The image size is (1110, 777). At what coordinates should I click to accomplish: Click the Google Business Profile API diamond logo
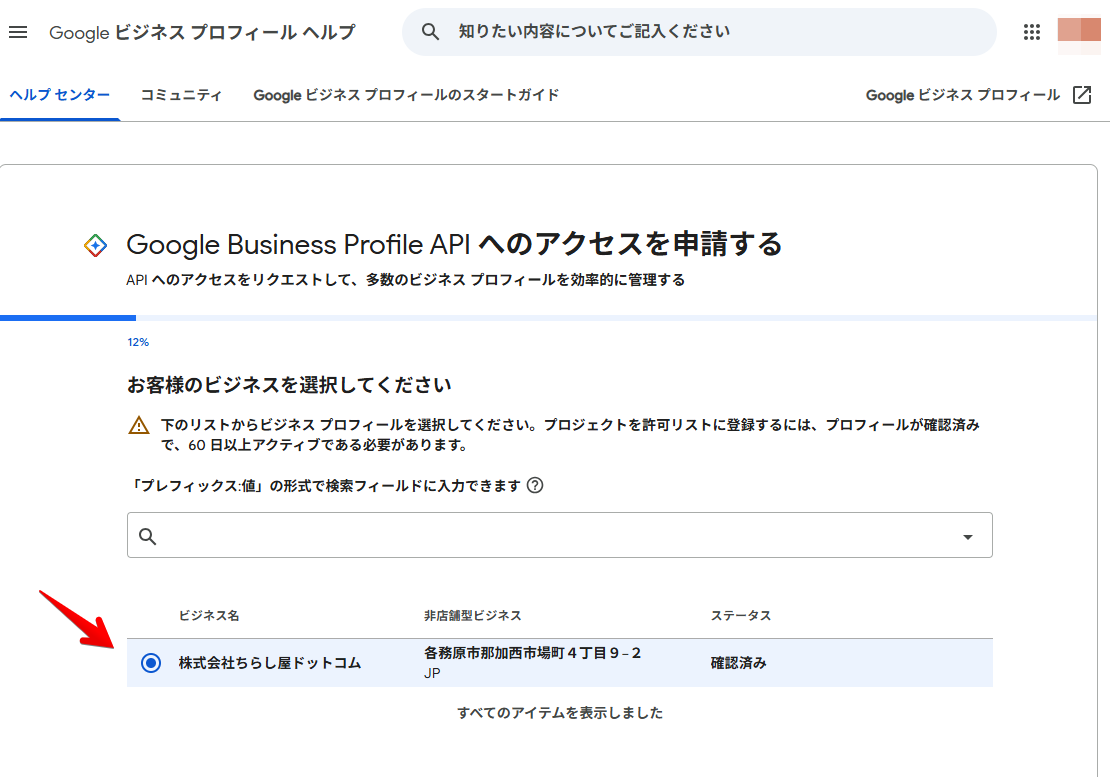(96, 246)
